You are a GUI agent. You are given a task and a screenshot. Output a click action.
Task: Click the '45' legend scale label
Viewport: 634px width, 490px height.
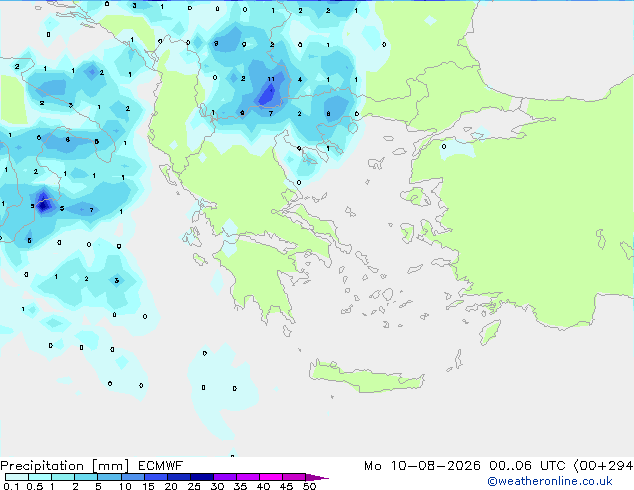tap(286, 486)
